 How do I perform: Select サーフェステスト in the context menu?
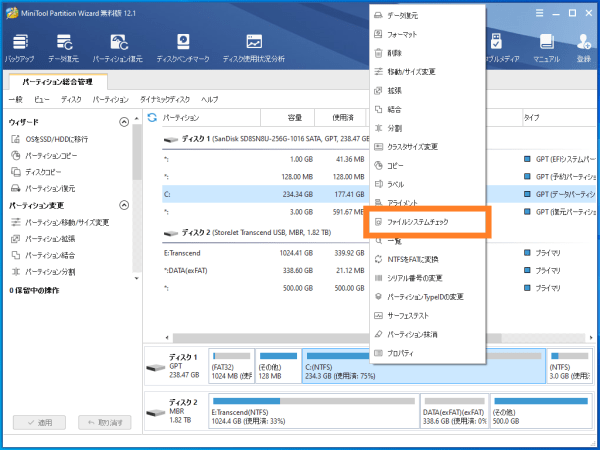427,316
